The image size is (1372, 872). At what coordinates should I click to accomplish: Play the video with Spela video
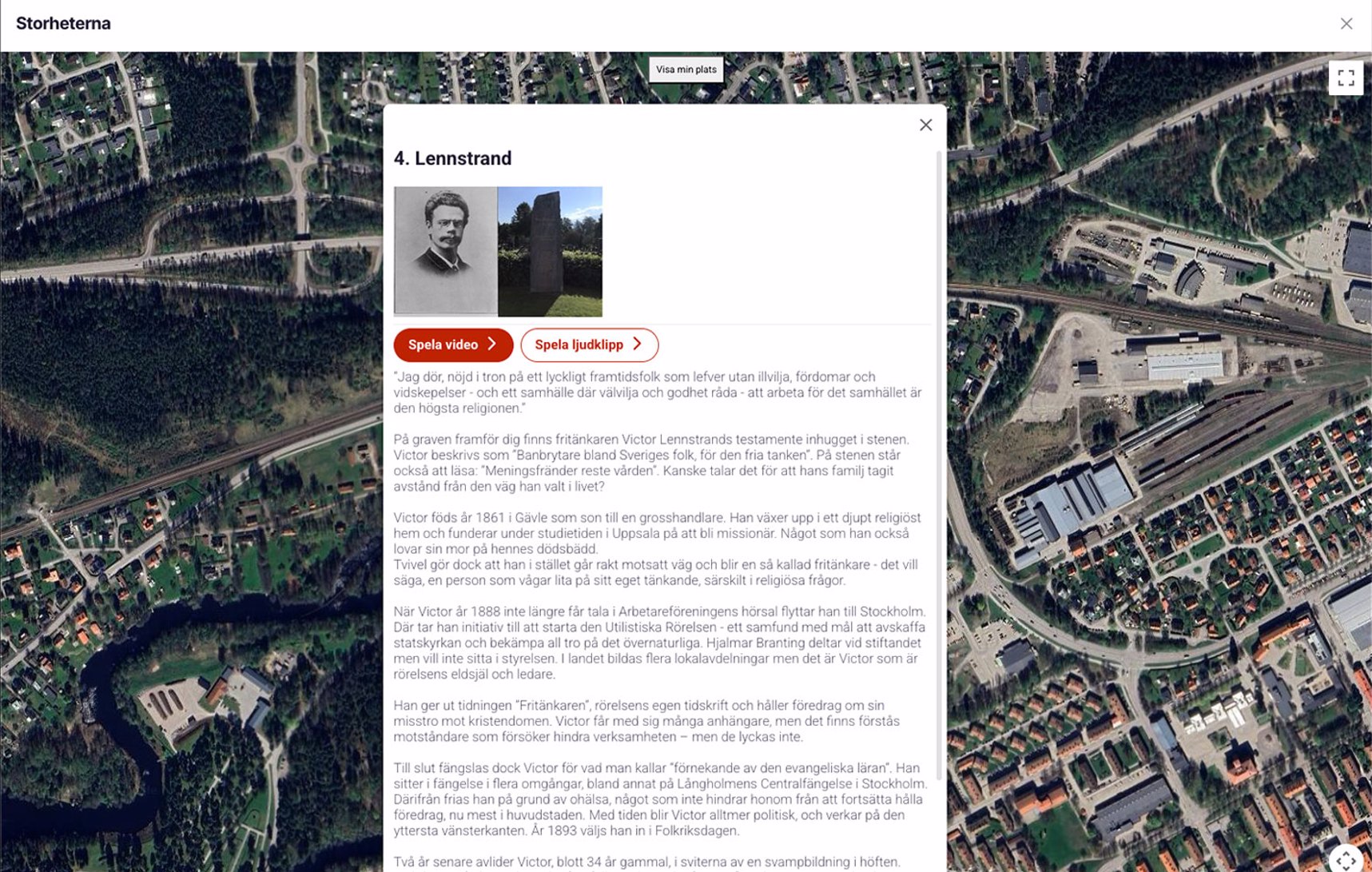[453, 344]
